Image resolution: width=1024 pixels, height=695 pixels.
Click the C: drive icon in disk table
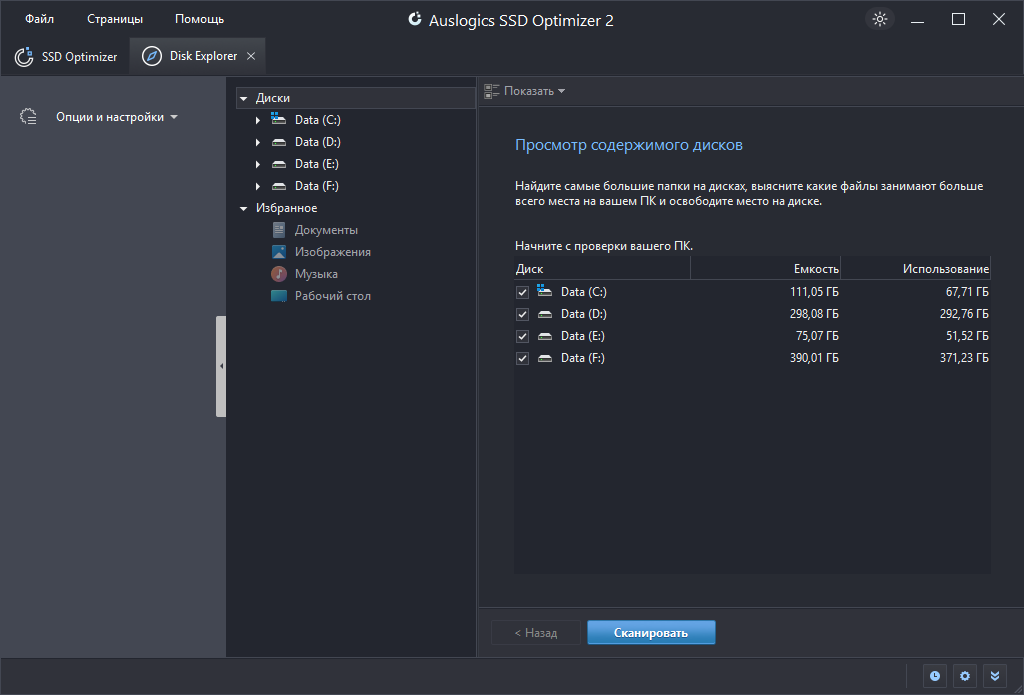tap(545, 291)
